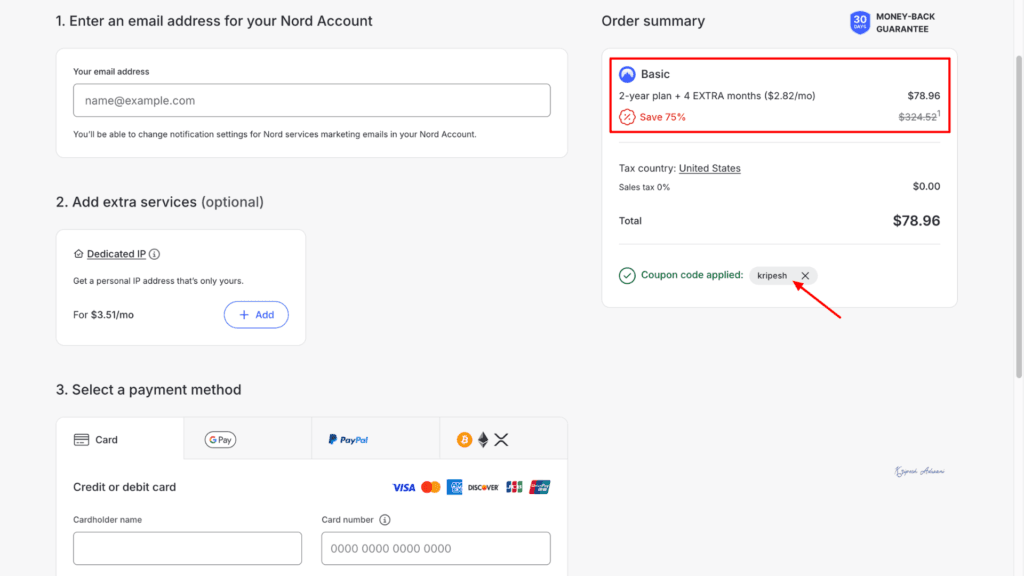Click the crossed-out price $324.52
Screen dimensions: 1024x576
[918, 117]
